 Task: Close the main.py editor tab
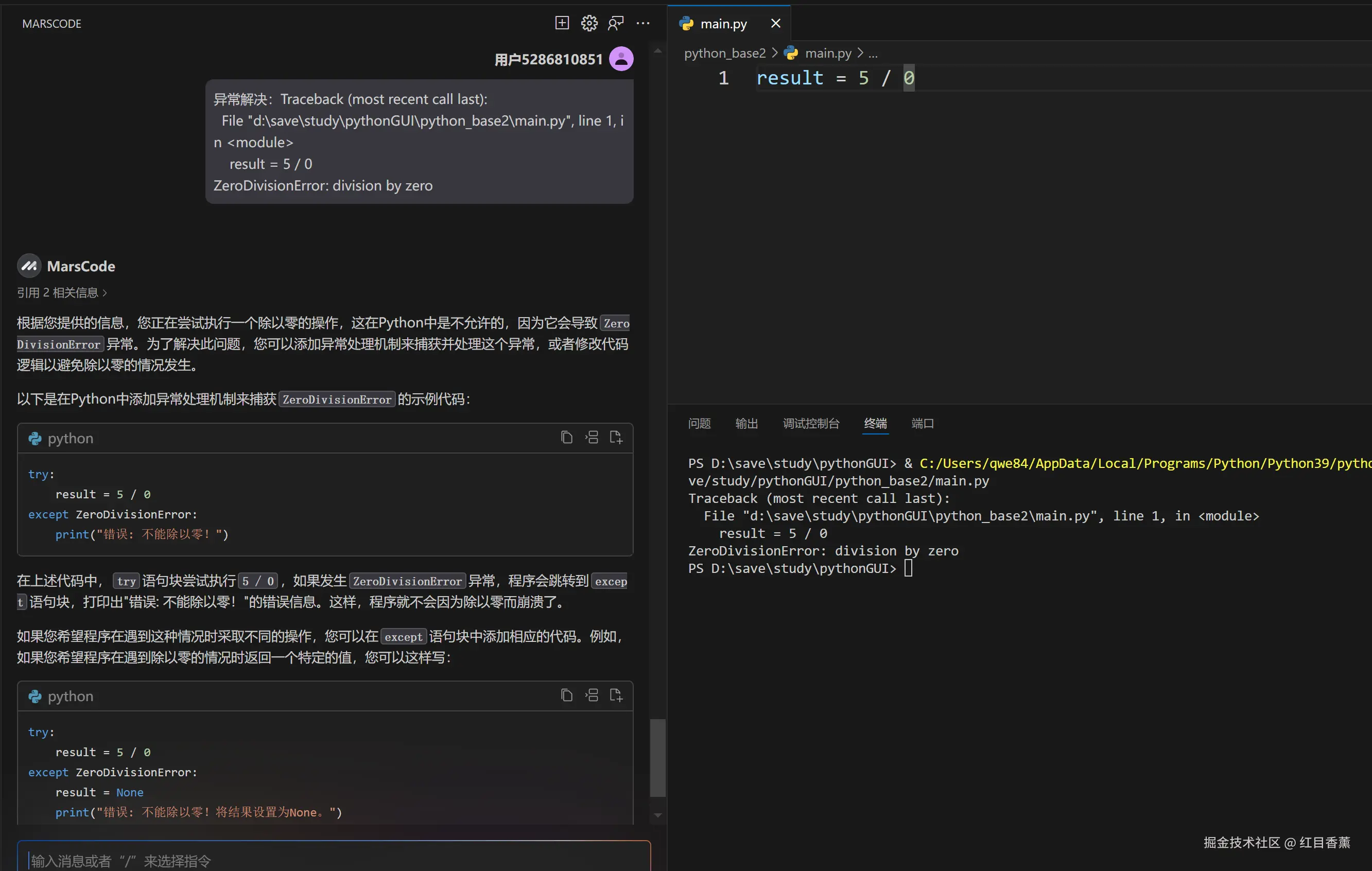(775, 23)
